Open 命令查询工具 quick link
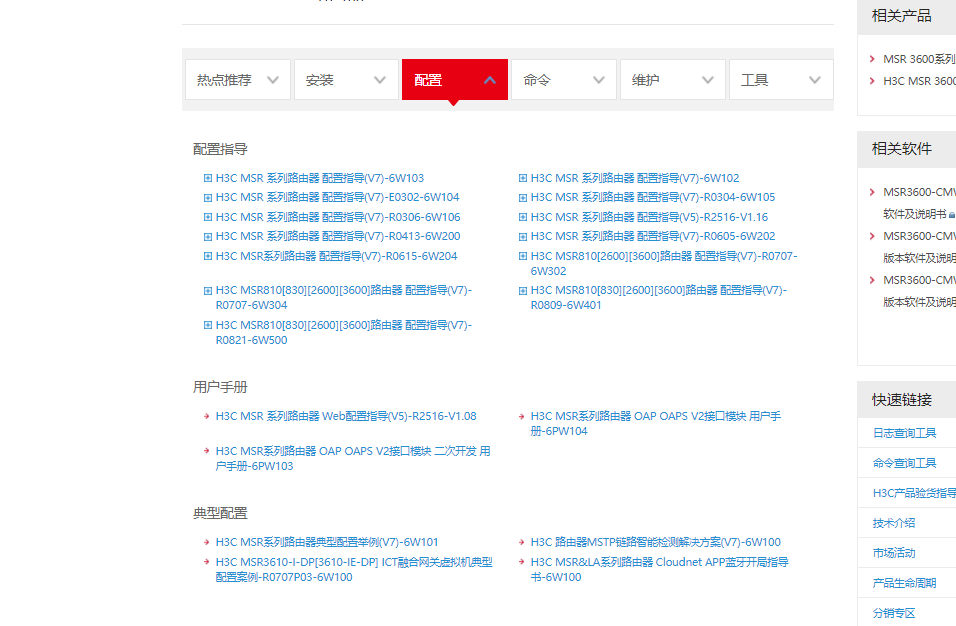This screenshot has width=956, height=626. point(904,463)
